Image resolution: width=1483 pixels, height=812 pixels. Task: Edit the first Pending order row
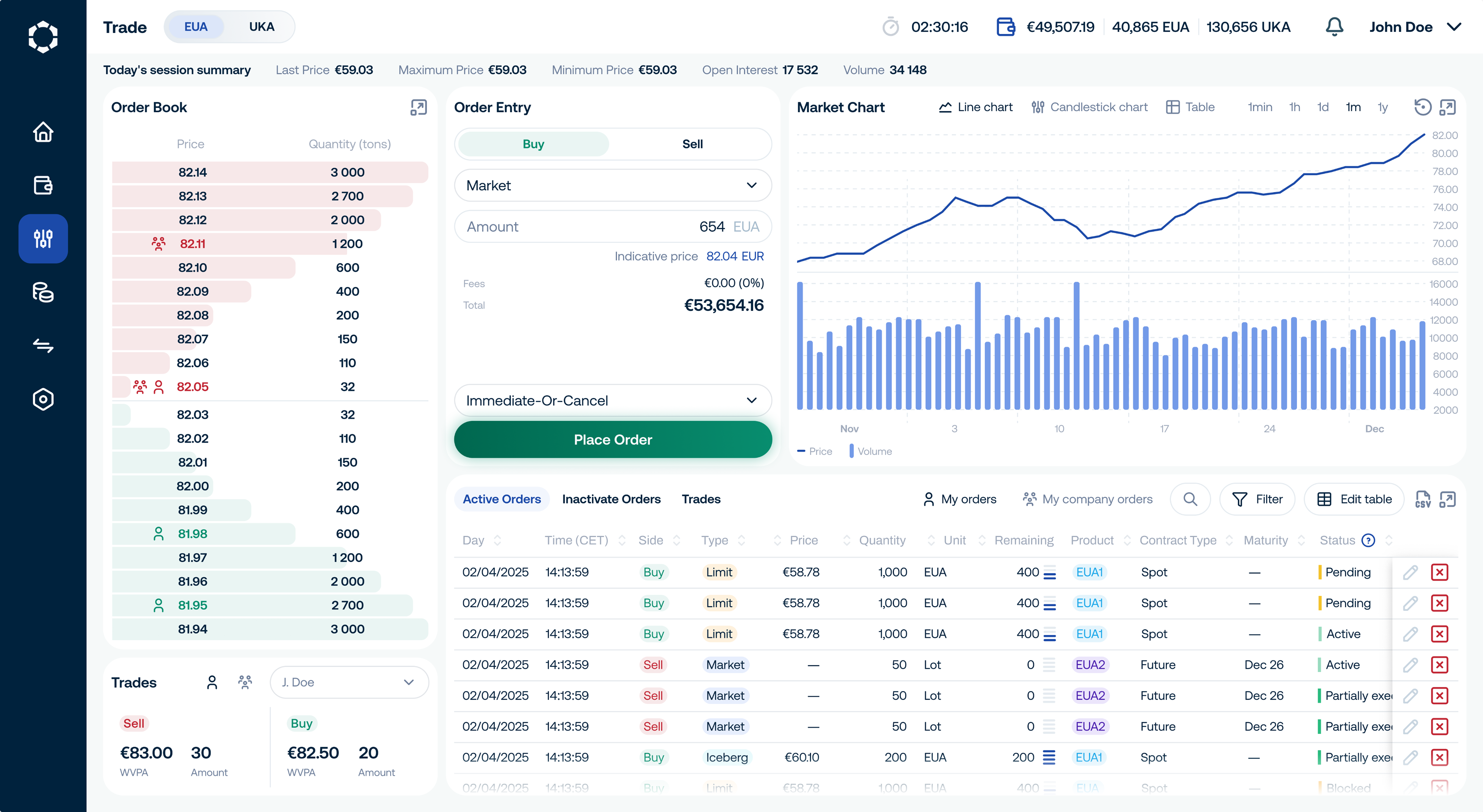tap(1410, 573)
